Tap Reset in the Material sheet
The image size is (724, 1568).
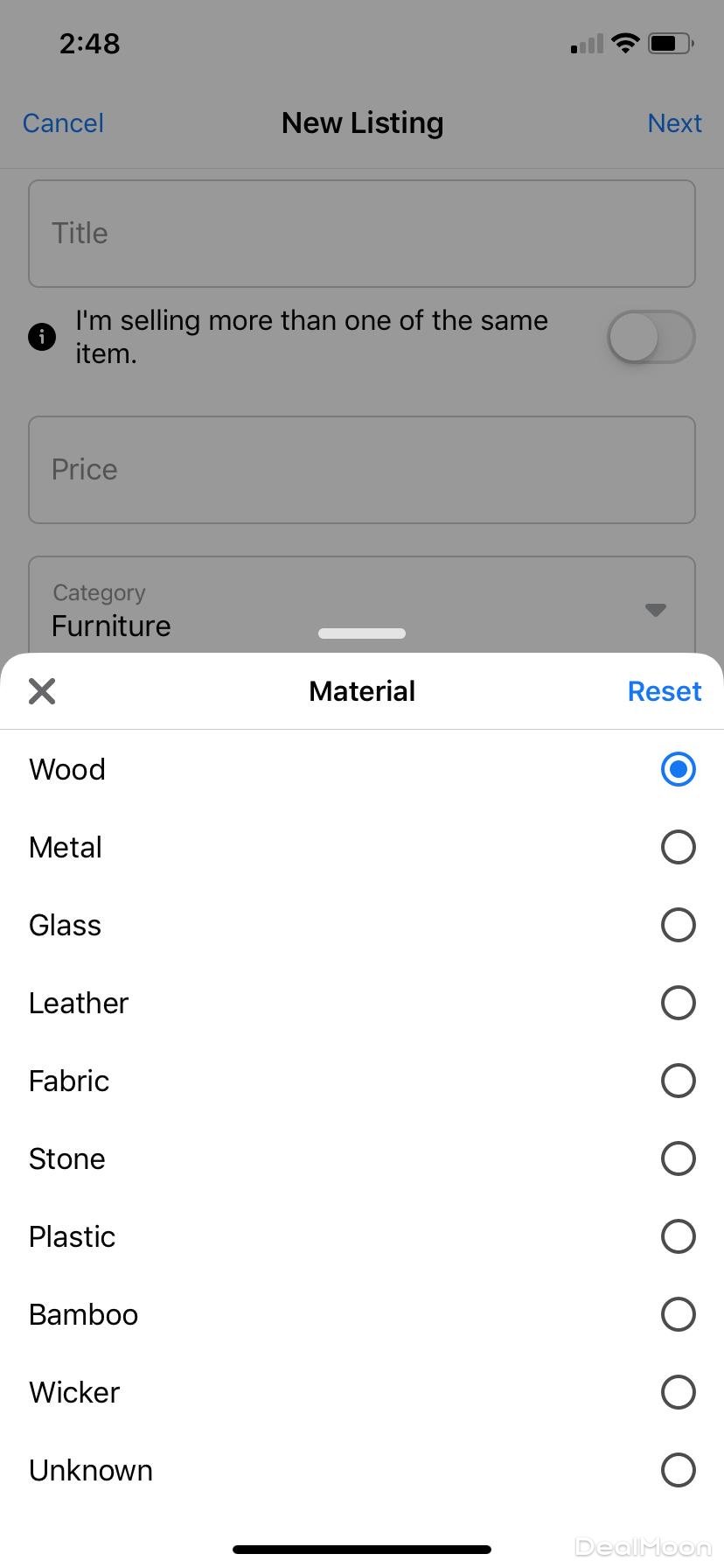[x=665, y=691]
